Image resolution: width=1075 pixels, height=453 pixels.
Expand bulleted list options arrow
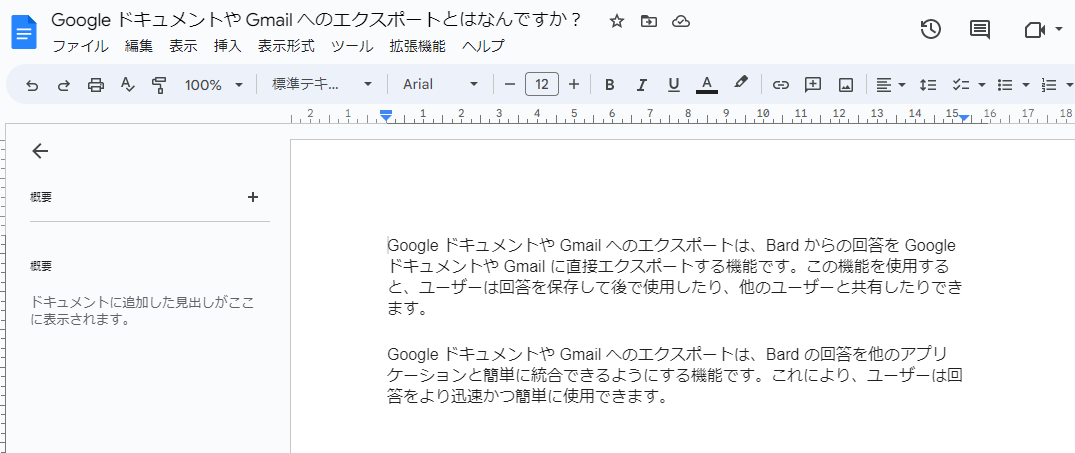[x=1026, y=85]
